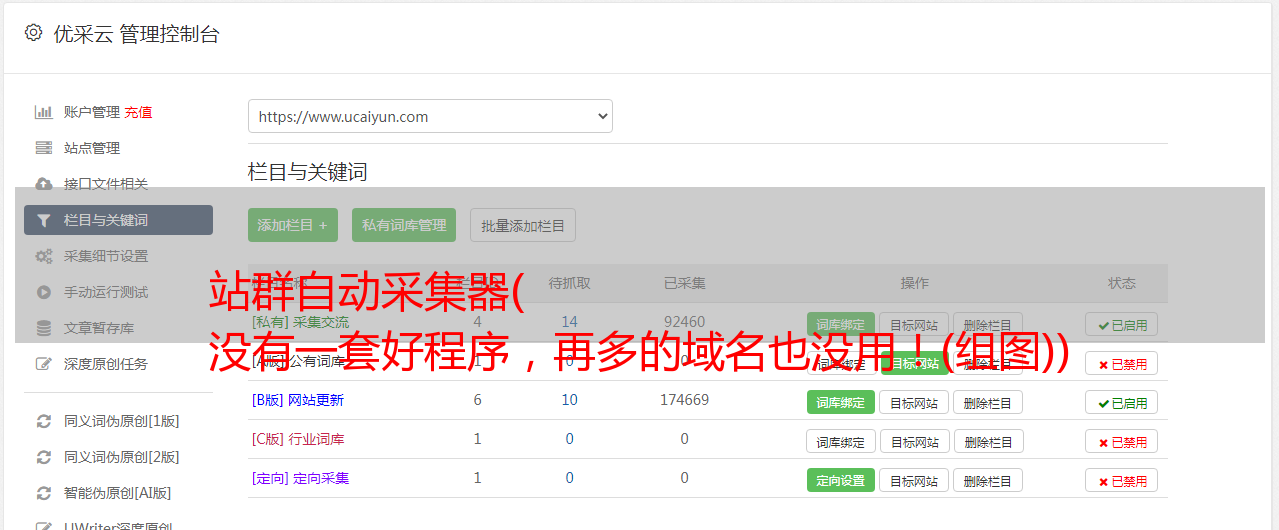Image resolution: width=1279 pixels, height=530 pixels.
Task: Click pending count 10 in 网站更新 row
Action: point(570,400)
